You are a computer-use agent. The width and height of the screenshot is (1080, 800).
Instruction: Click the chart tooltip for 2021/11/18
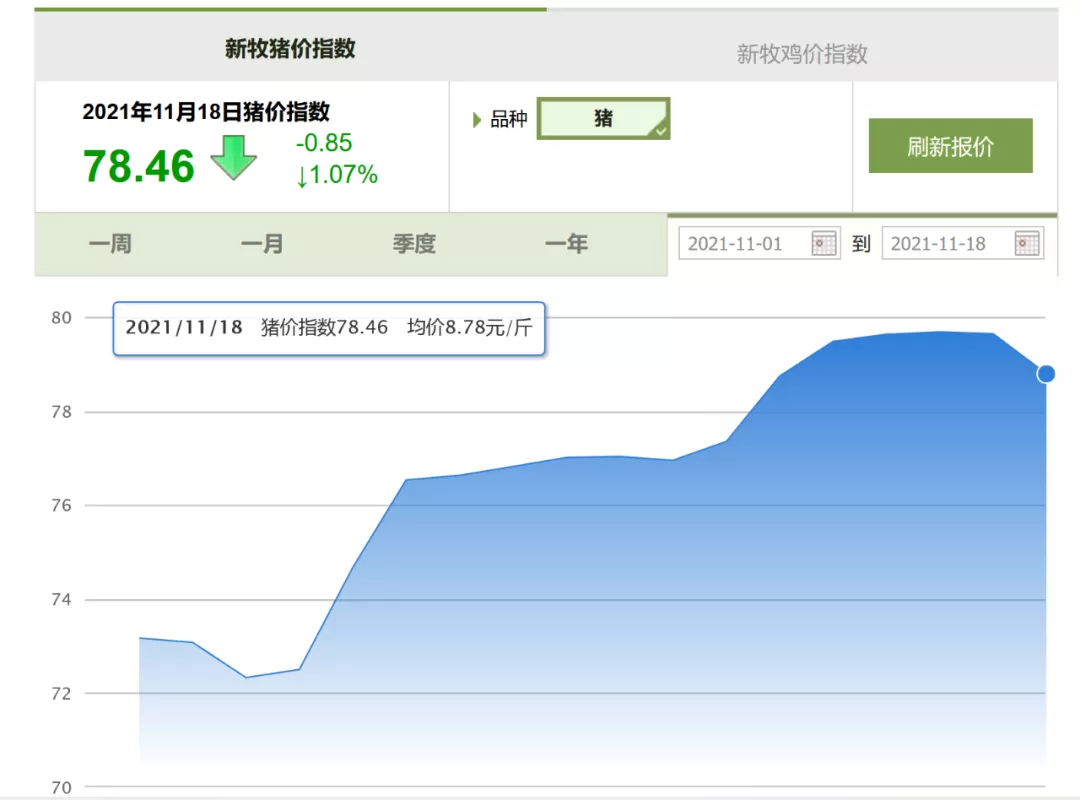[x=329, y=328]
